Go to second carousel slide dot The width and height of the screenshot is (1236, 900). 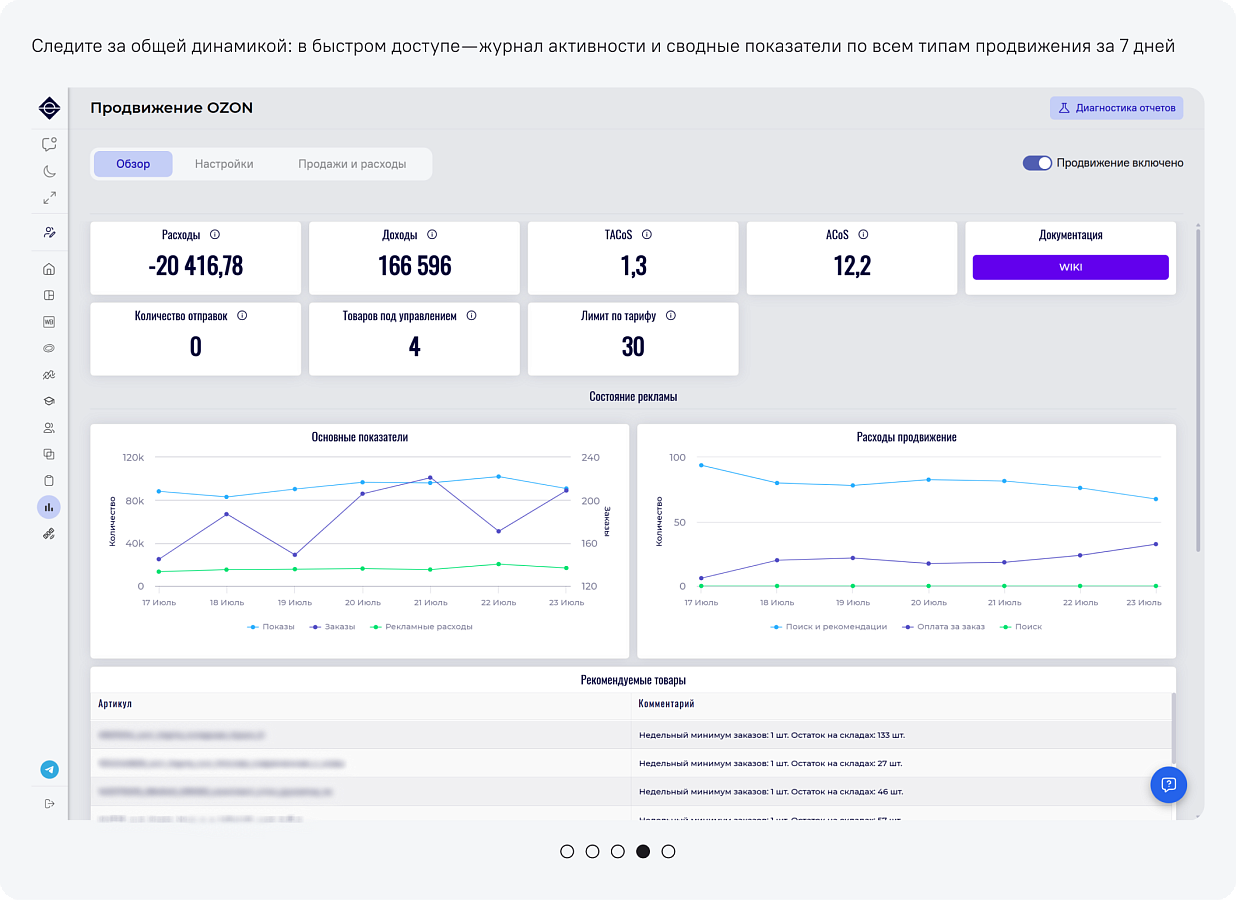(592, 852)
